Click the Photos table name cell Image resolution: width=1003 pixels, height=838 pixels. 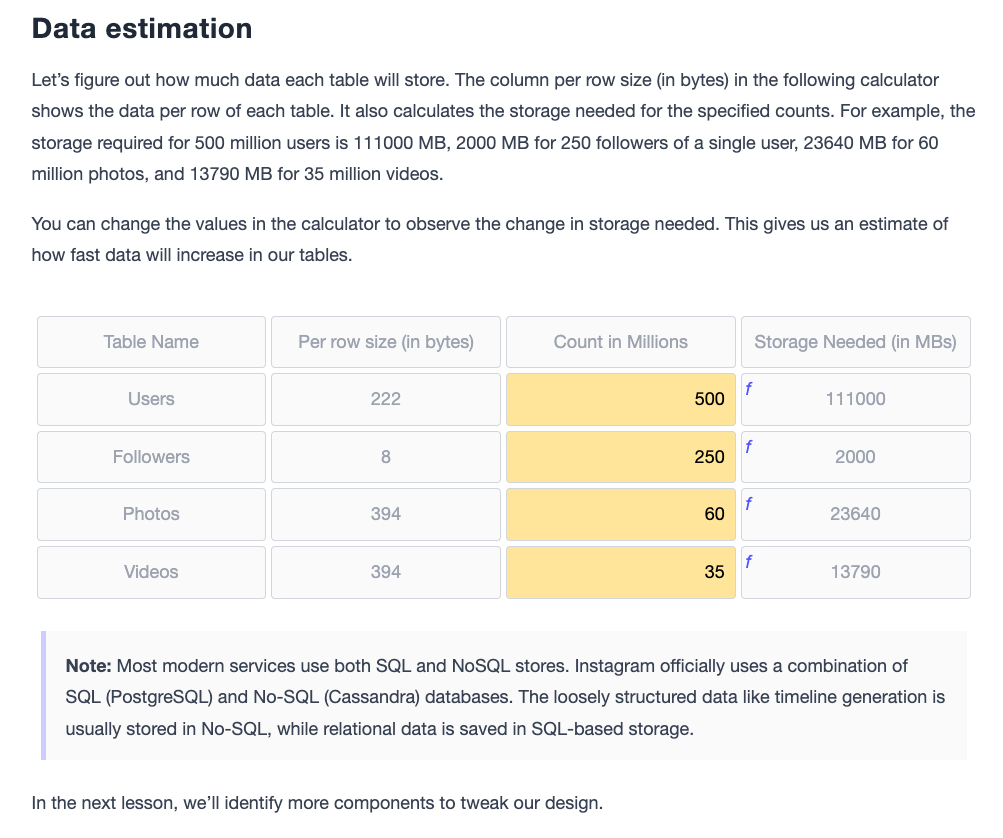[x=151, y=514]
